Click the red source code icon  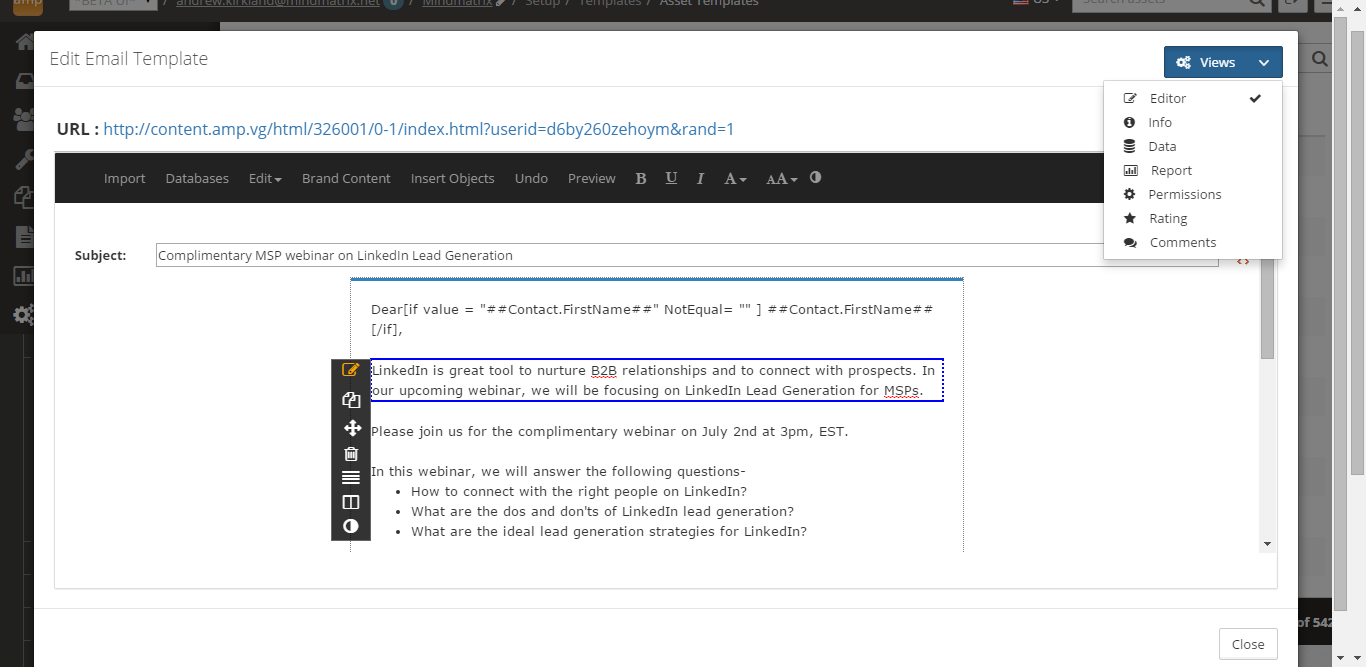tap(1243, 261)
